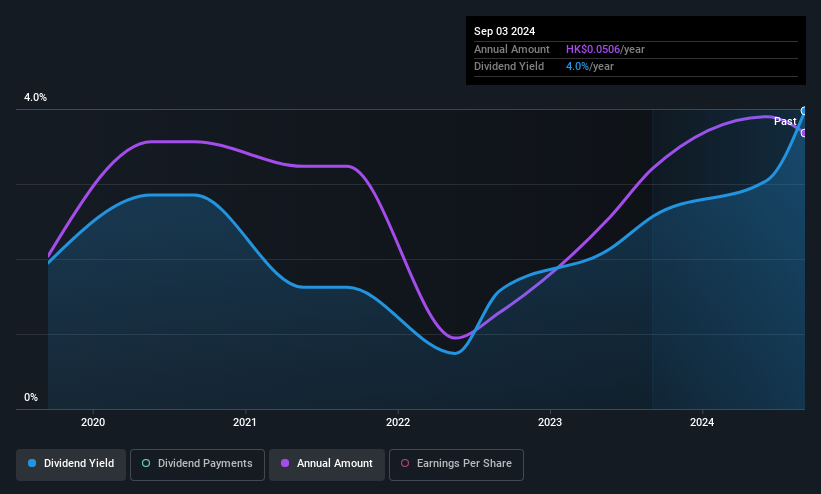Click the blue Dividend Yield endpoint marker
Image resolution: width=821 pixels, height=494 pixels.
point(804,111)
